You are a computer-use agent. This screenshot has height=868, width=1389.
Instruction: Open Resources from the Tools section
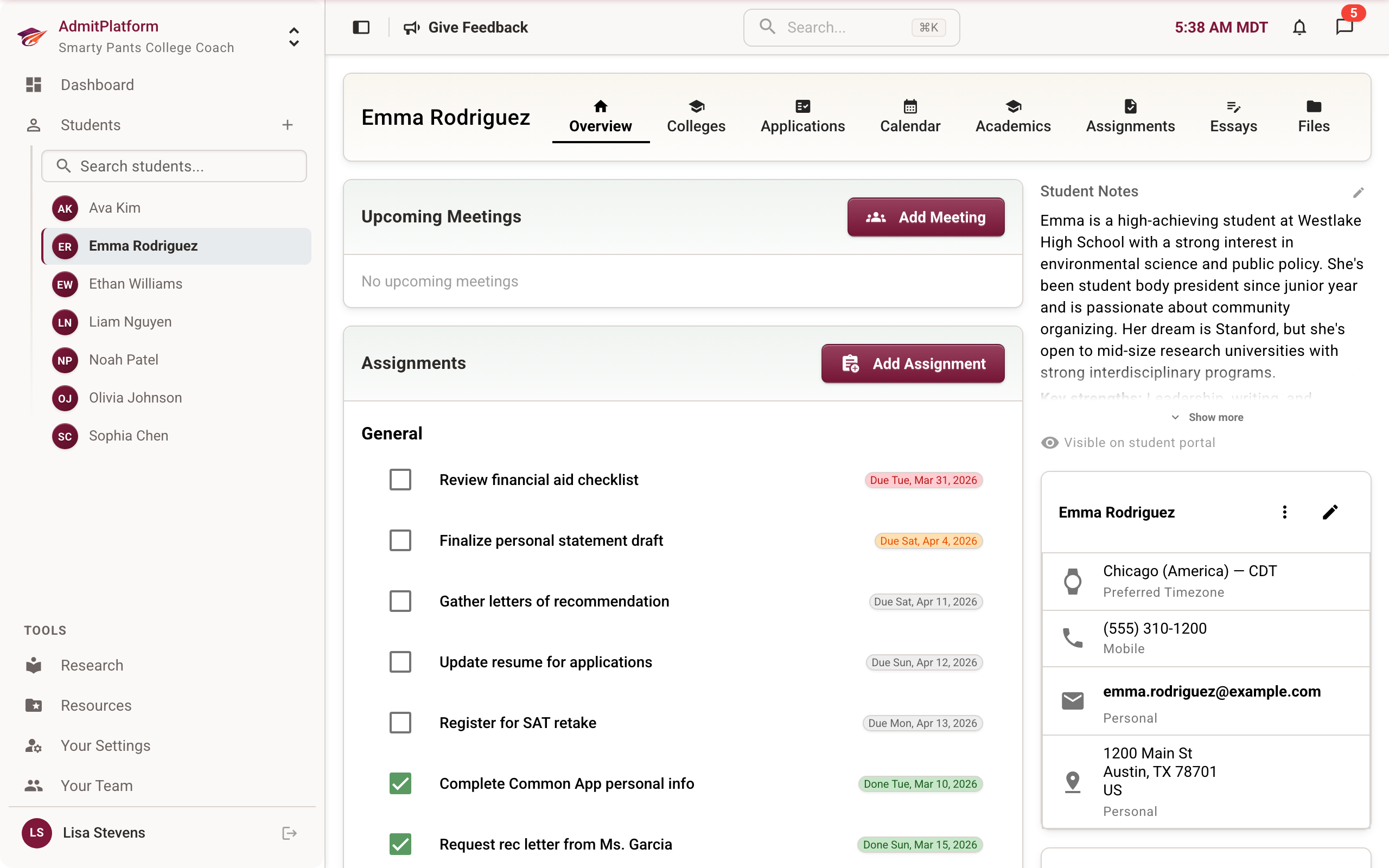click(x=95, y=705)
